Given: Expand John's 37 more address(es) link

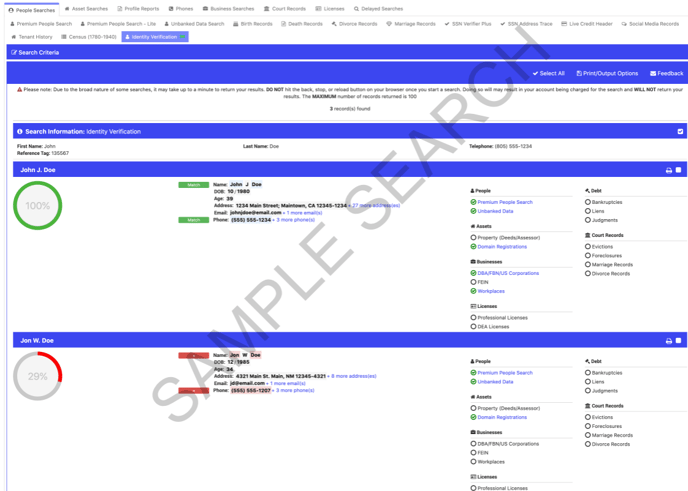Looking at the screenshot, I should 376,205.
